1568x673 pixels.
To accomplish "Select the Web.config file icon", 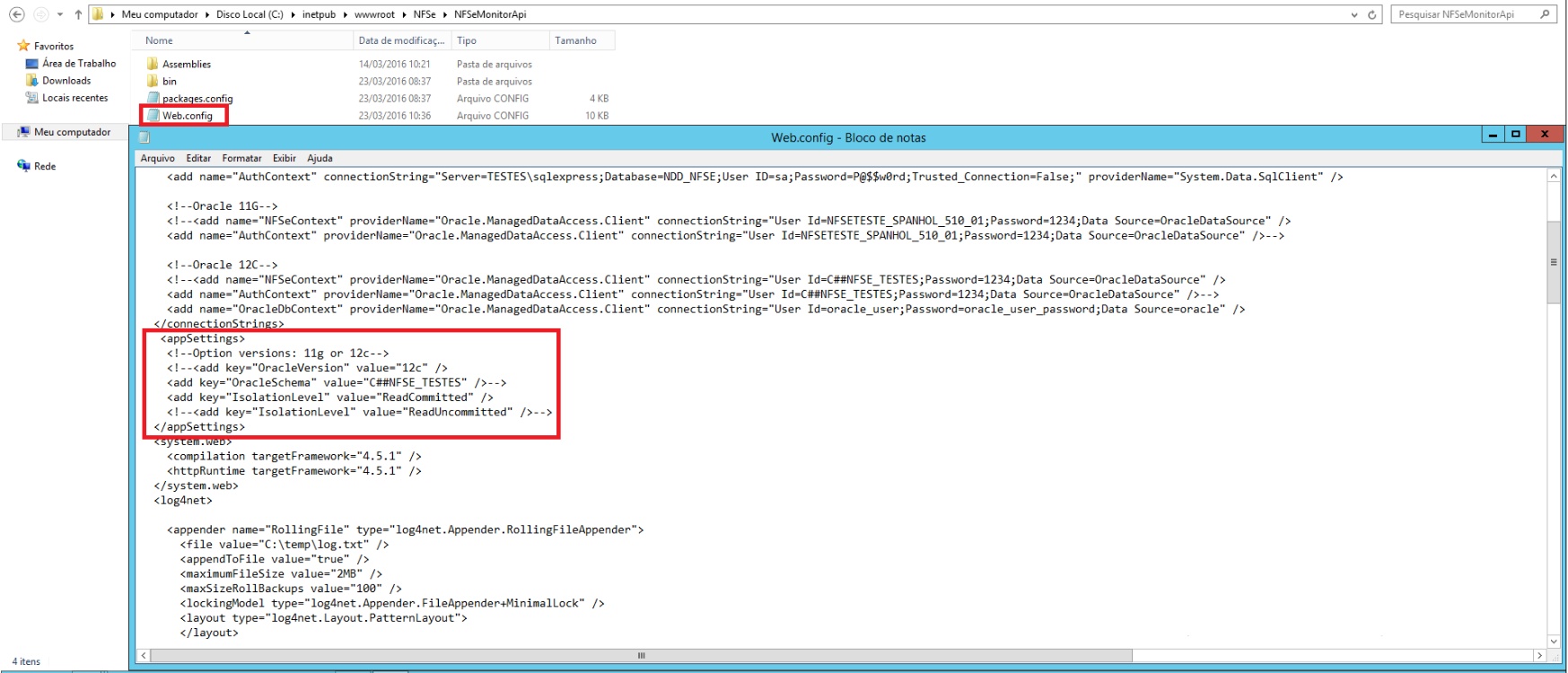I will click(x=153, y=115).
